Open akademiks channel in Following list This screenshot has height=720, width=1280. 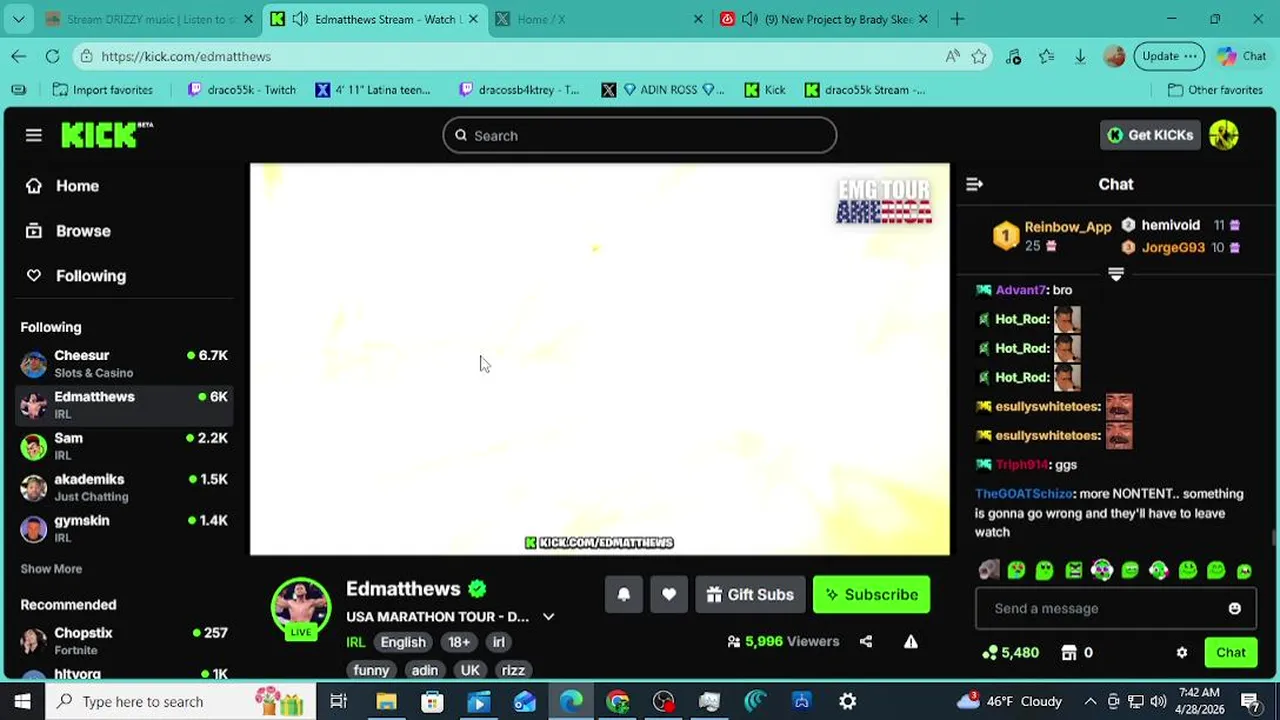(124, 487)
